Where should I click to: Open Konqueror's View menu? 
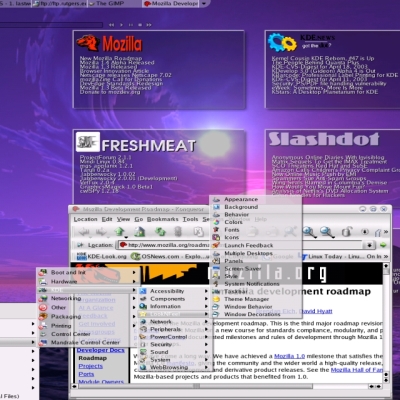point(123,219)
